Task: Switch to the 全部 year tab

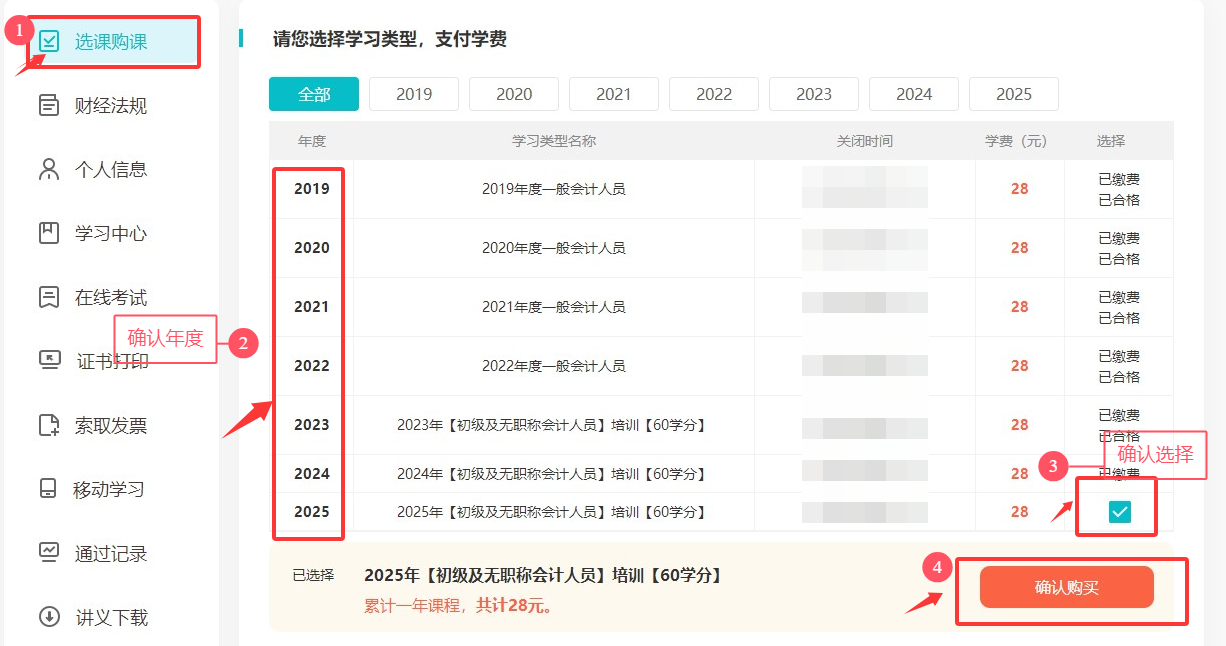Action: coord(313,94)
